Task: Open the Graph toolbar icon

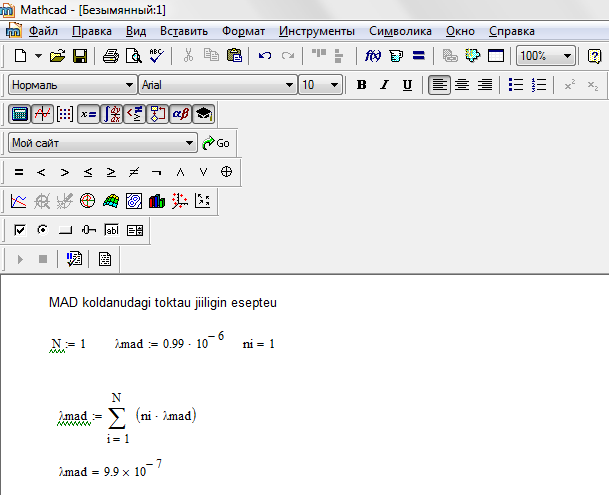Action: (42, 114)
